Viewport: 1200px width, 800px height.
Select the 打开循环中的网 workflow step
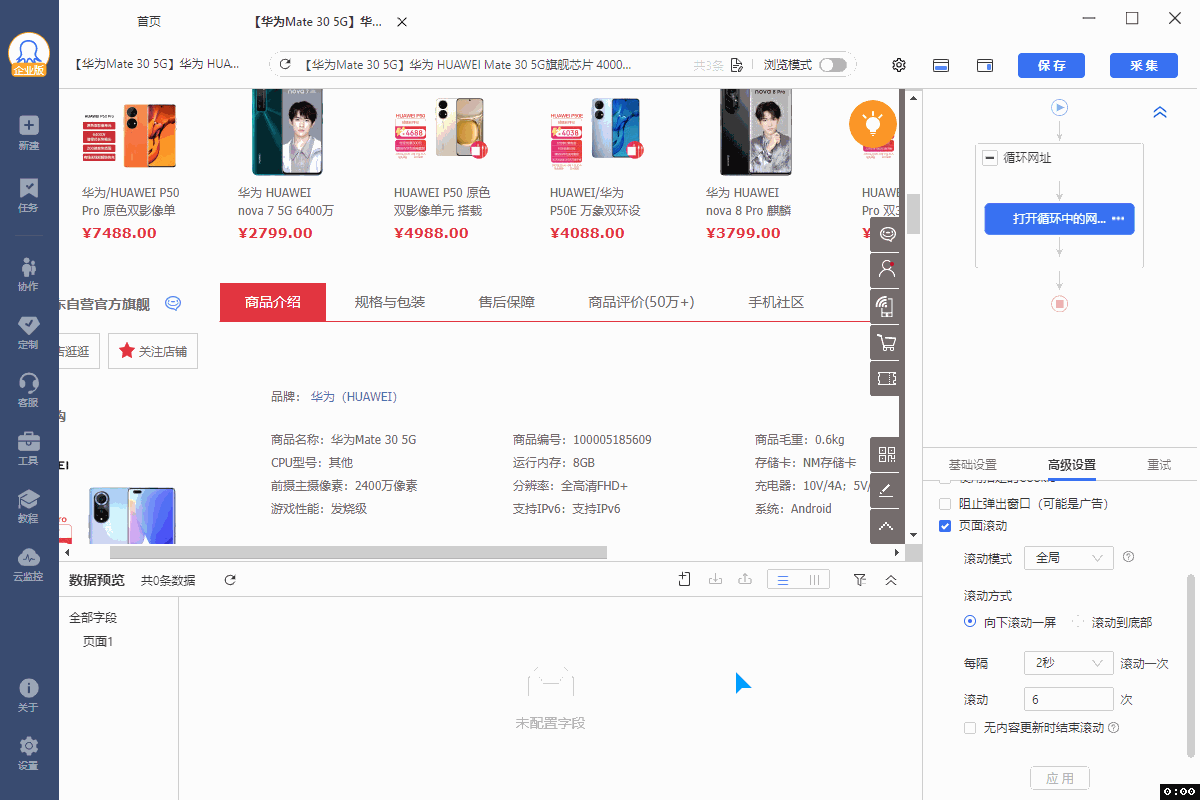[1059, 219]
